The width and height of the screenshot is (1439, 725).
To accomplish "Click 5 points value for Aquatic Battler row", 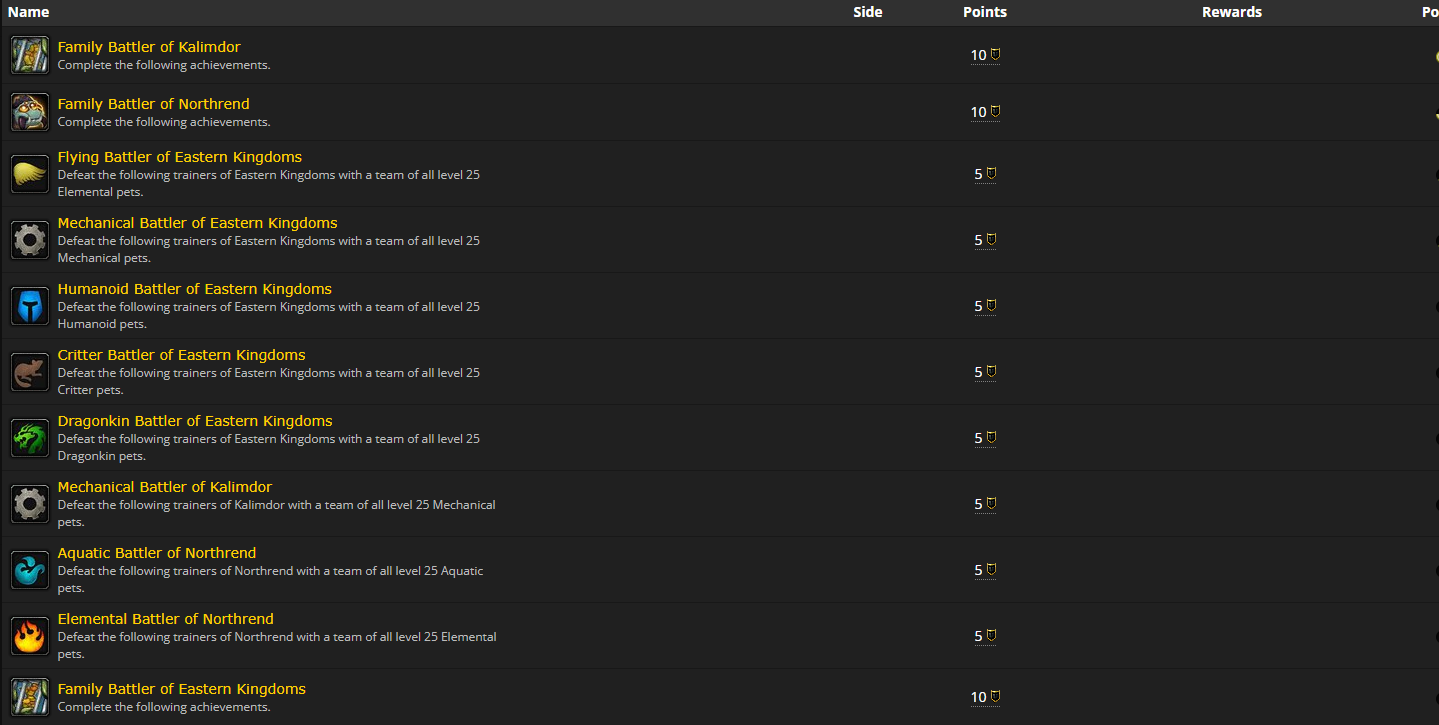I will coord(985,570).
